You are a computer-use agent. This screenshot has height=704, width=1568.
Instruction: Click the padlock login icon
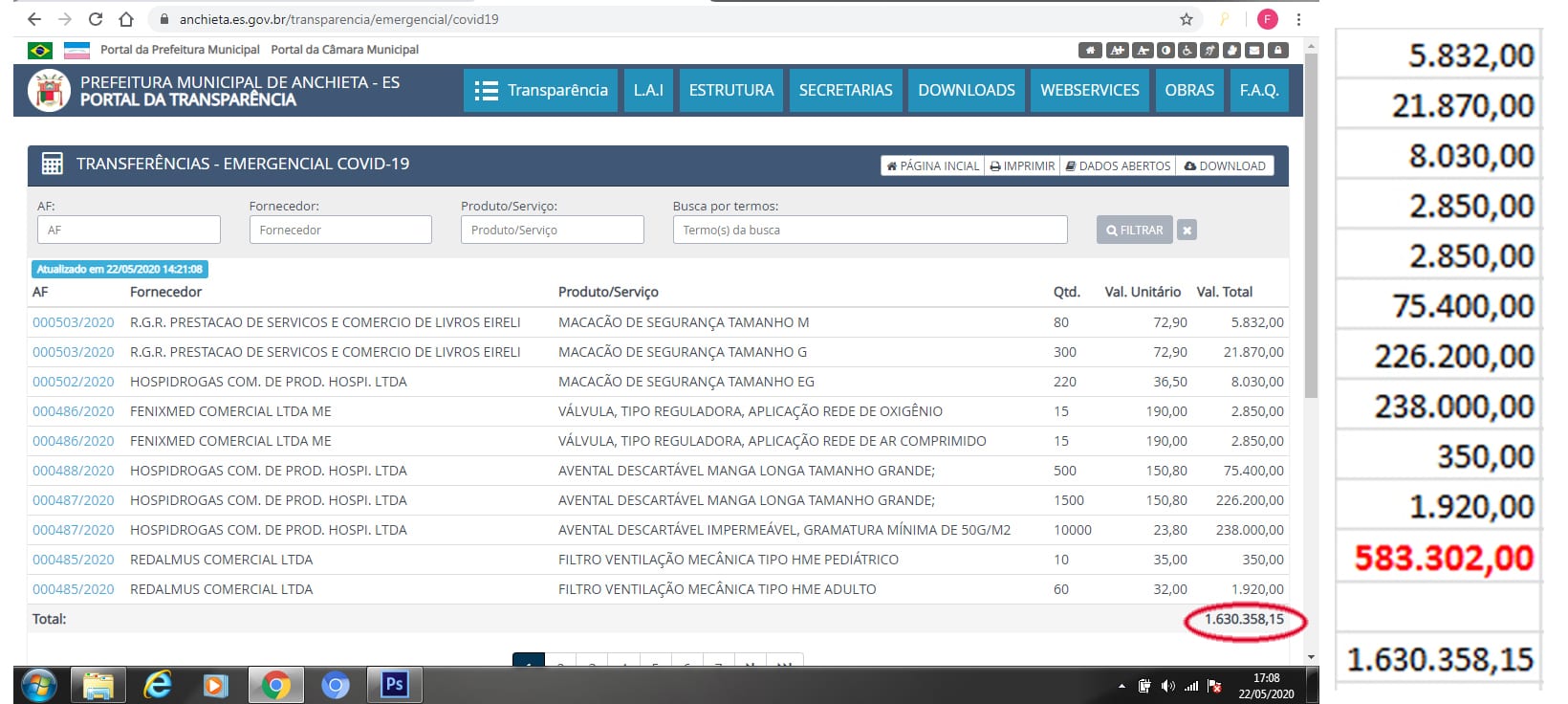click(1277, 50)
